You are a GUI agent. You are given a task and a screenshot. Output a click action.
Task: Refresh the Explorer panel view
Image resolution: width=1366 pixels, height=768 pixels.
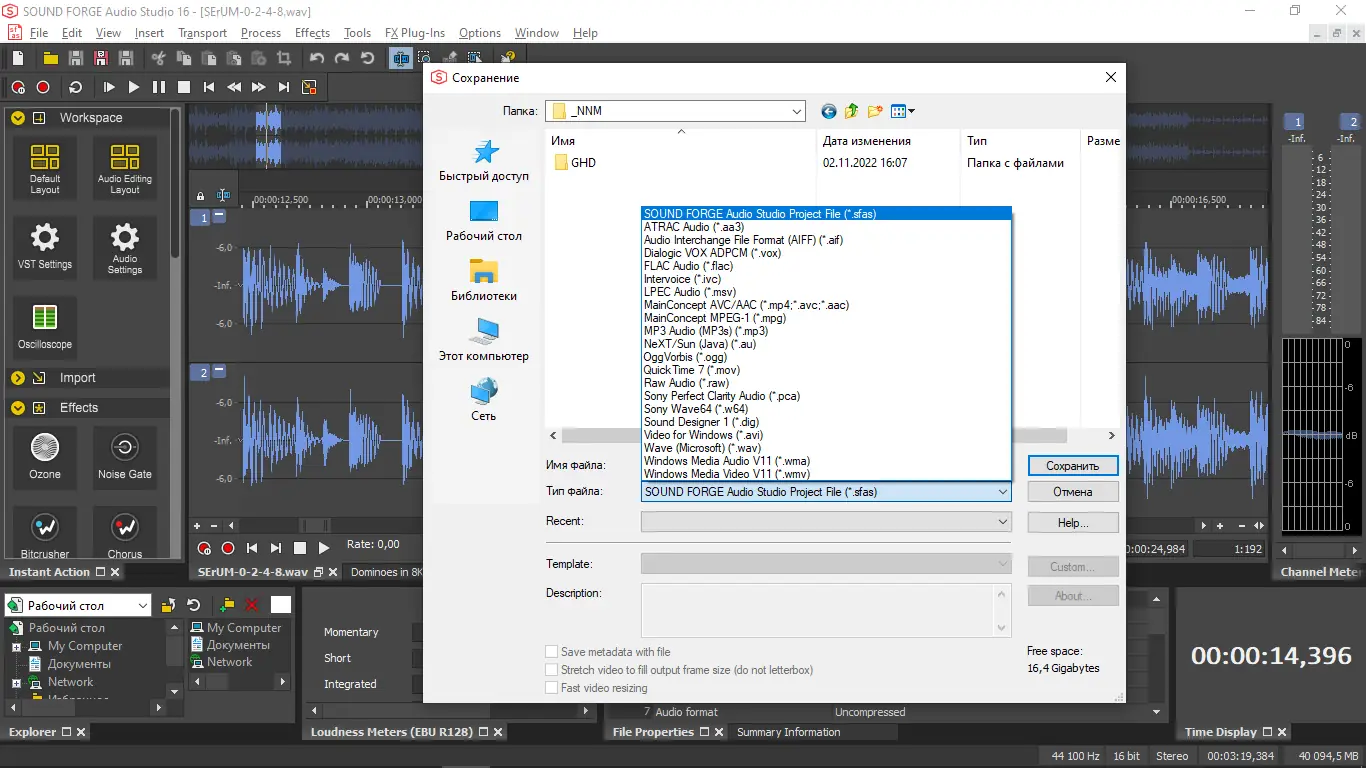[x=194, y=605]
